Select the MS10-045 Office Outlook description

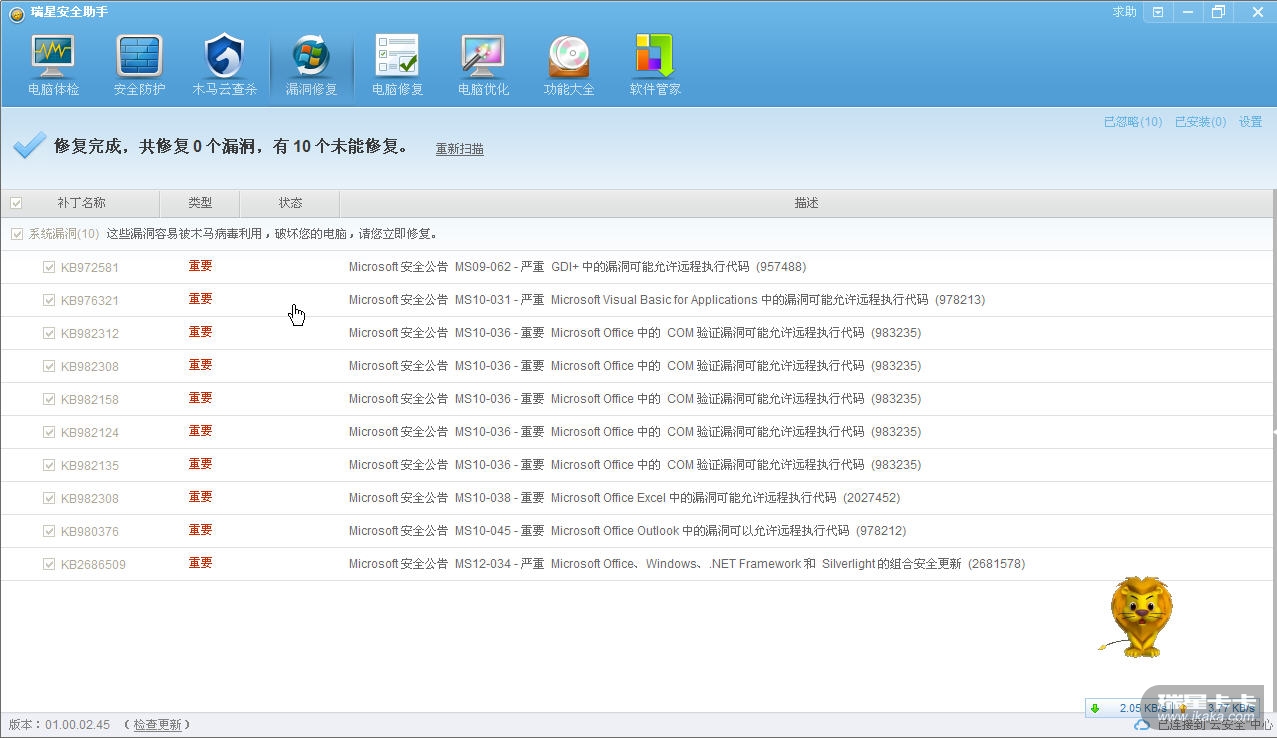[x=627, y=531]
